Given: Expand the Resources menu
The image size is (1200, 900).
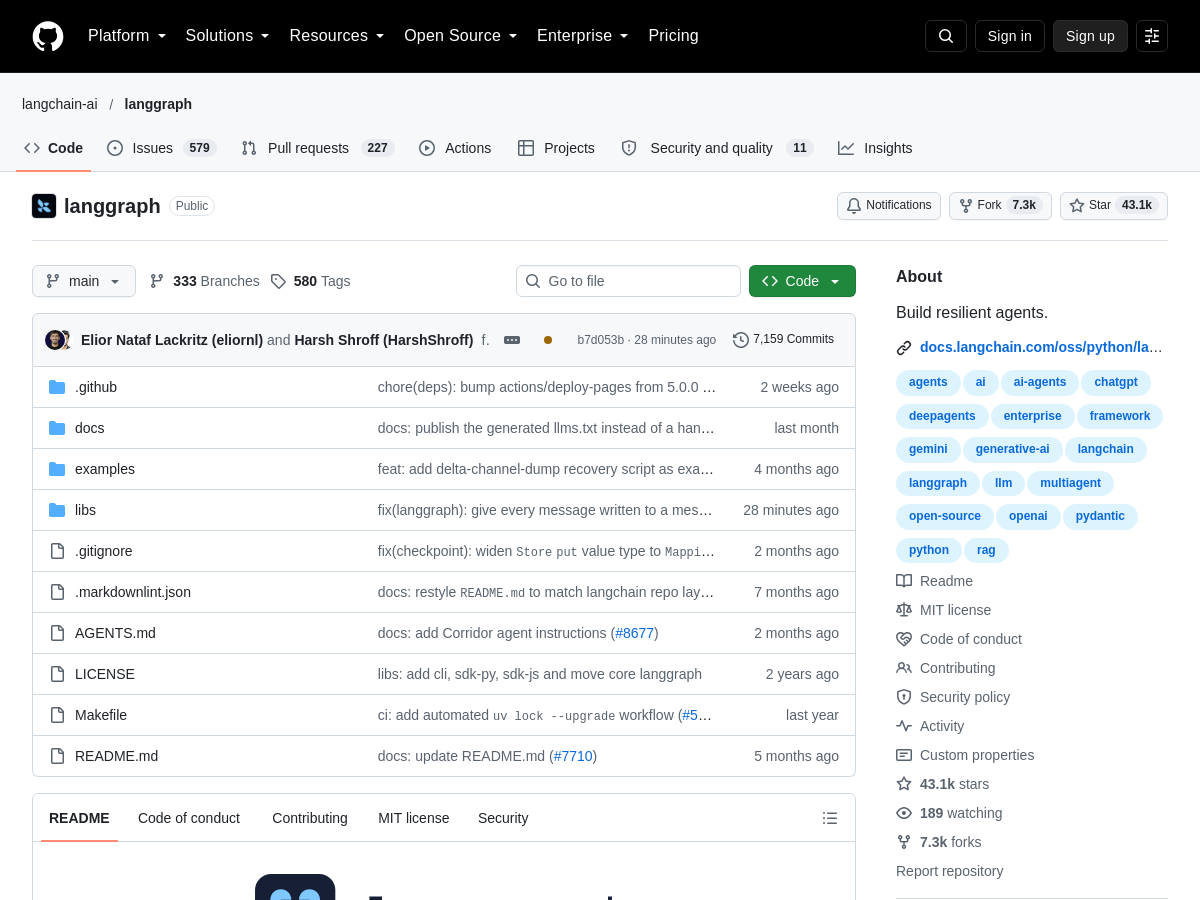Looking at the screenshot, I should pyautogui.click(x=337, y=36).
